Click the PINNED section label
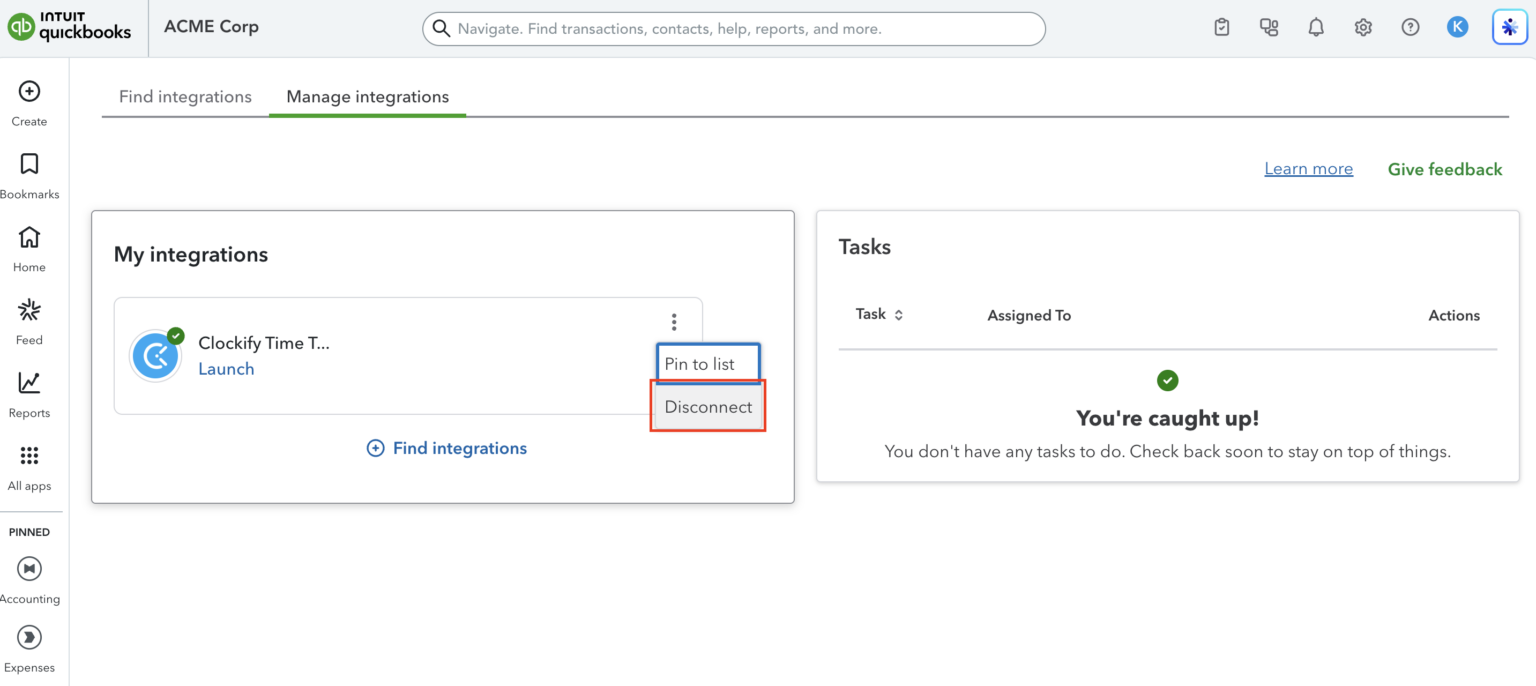This screenshot has height=686, width=1536. coord(30,532)
